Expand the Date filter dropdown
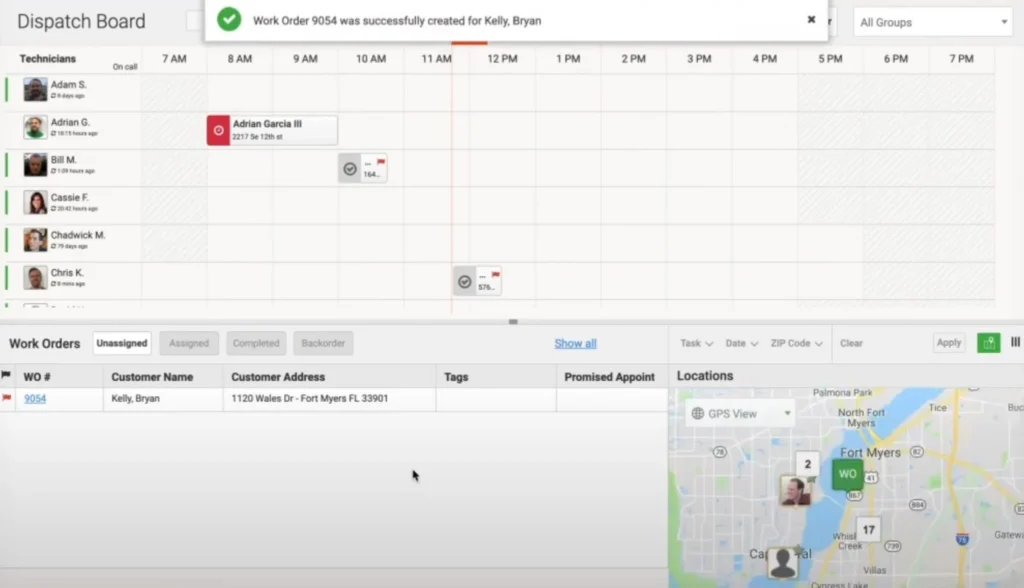The width and height of the screenshot is (1024, 588). 741,343
